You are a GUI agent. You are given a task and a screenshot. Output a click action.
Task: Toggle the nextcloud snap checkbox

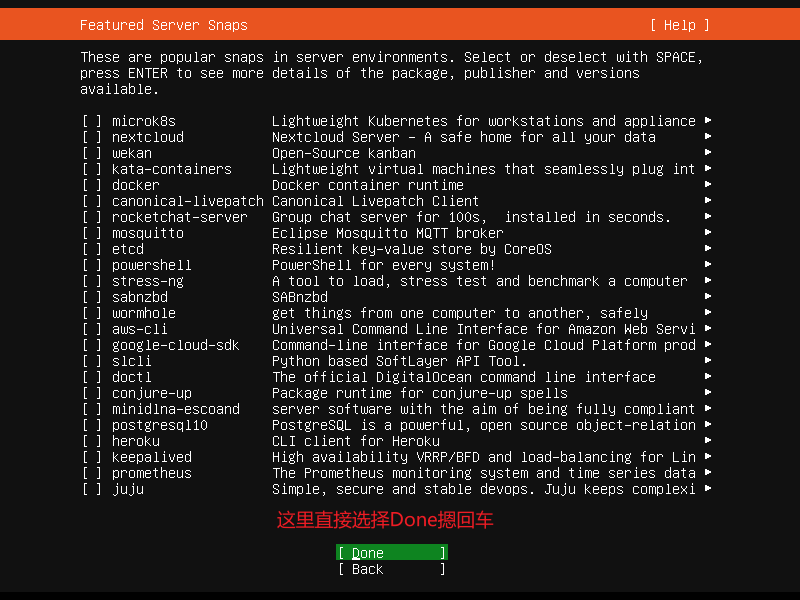pyautogui.click(x=92, y=137)
